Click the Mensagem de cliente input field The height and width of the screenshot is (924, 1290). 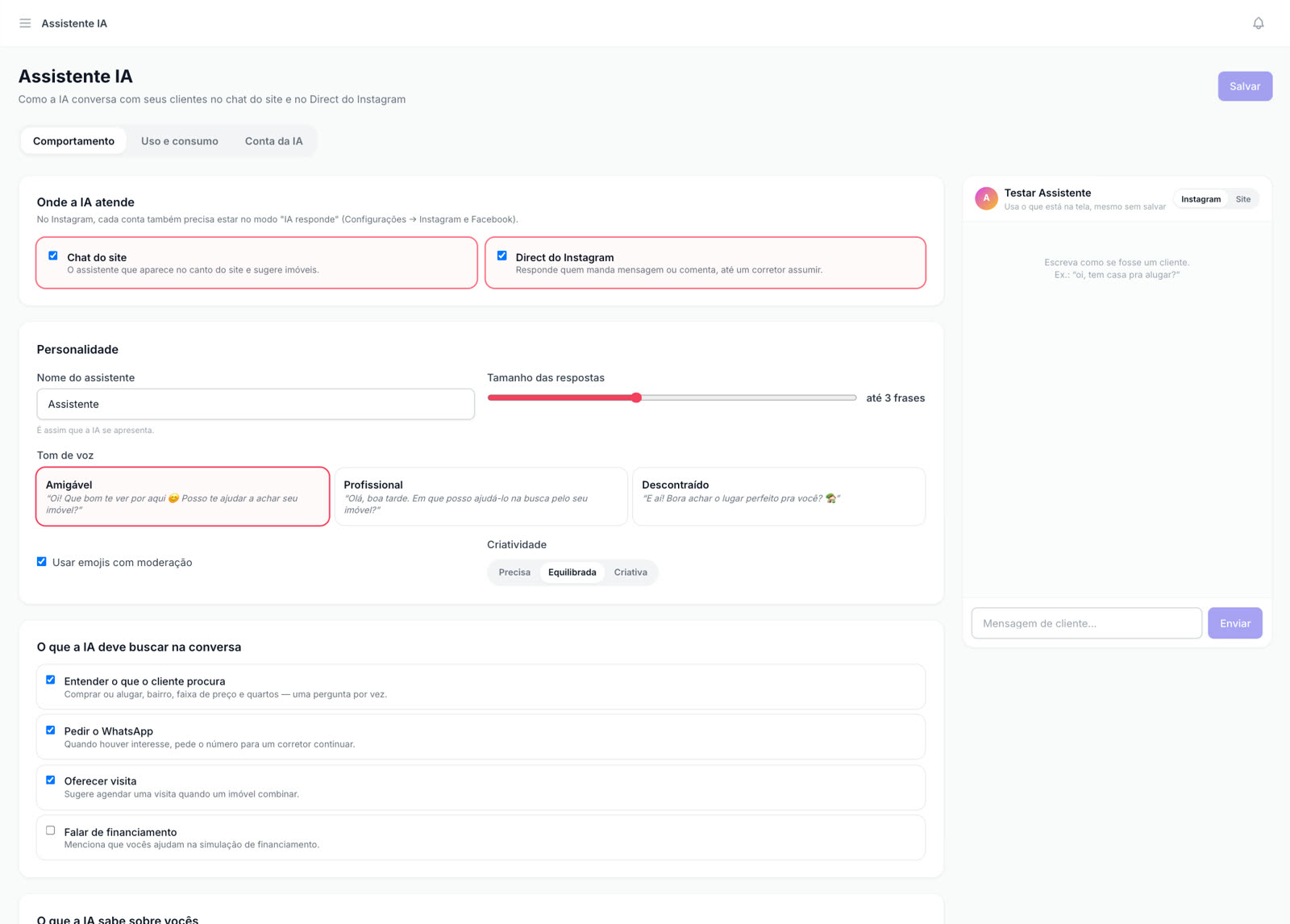tap(1087, 623)
